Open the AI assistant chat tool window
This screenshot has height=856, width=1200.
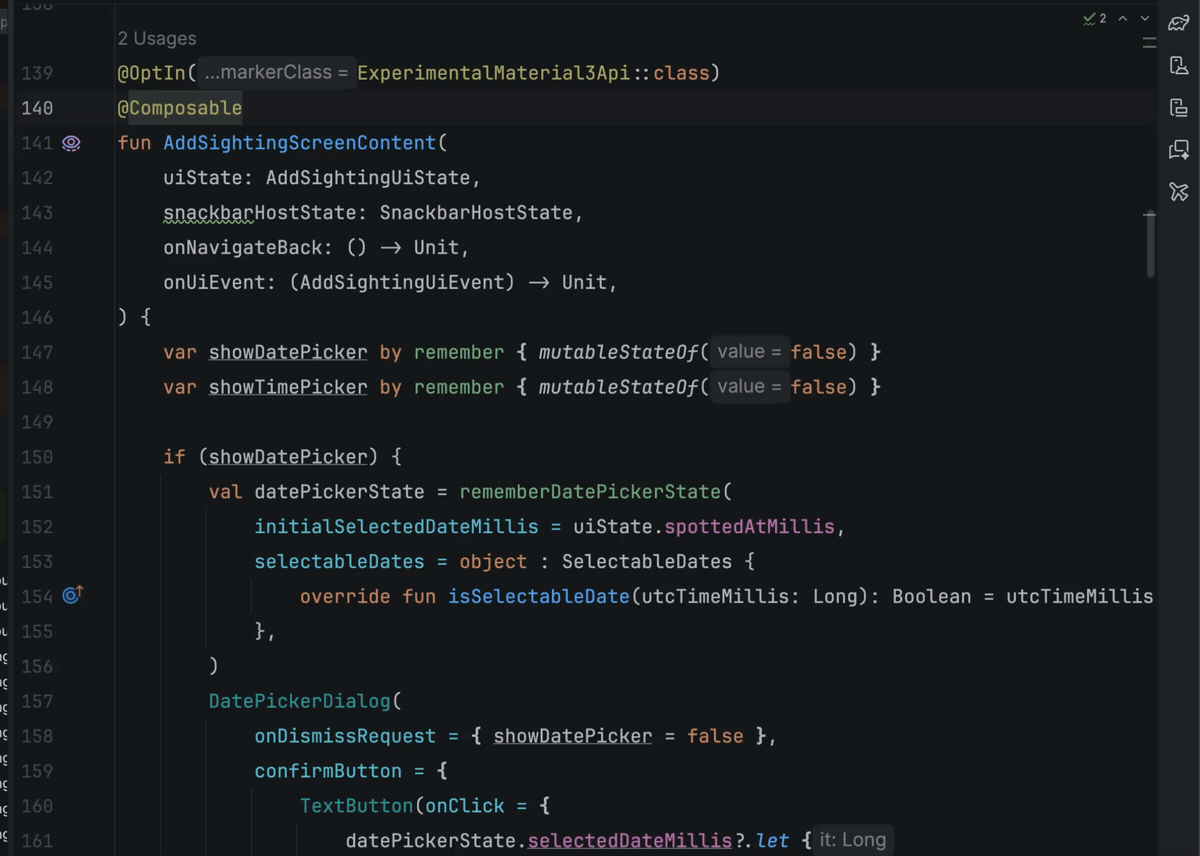pyautogui.click(x=1179, y=149)
